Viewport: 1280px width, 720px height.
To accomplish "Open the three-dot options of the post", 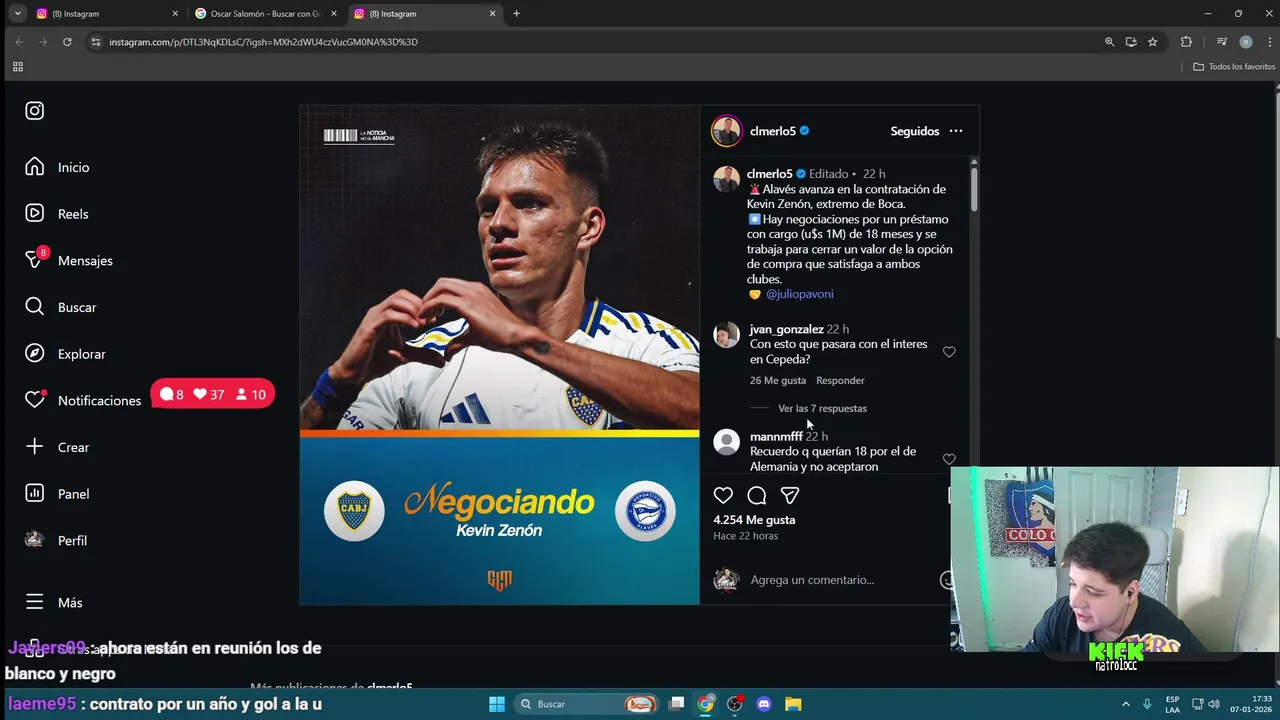I will tap(956, 131).
